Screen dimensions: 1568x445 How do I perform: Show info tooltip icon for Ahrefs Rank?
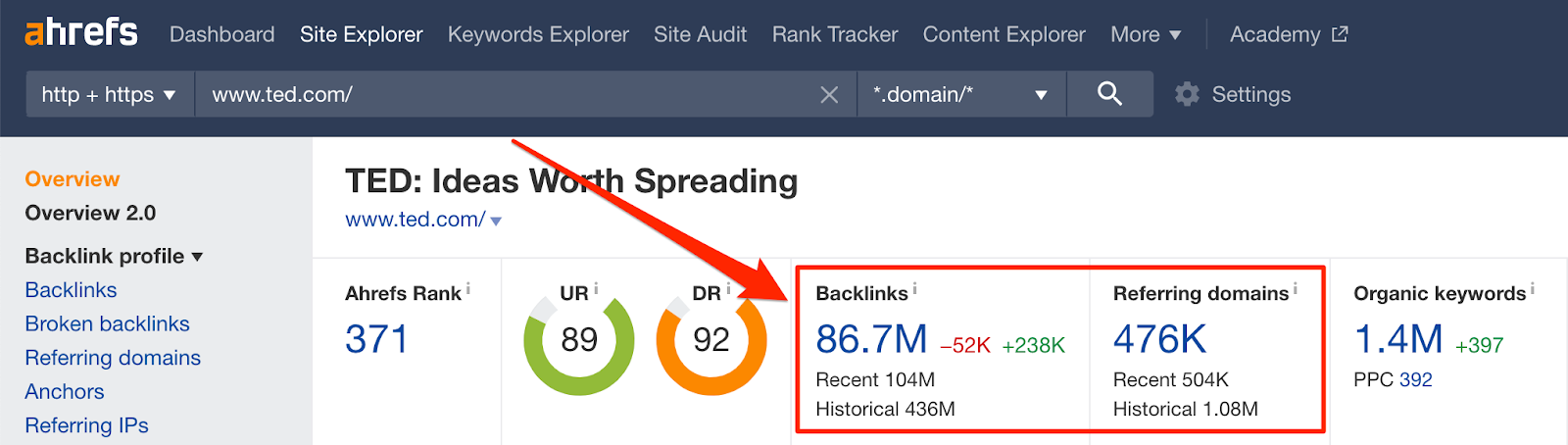pos(467,288)
